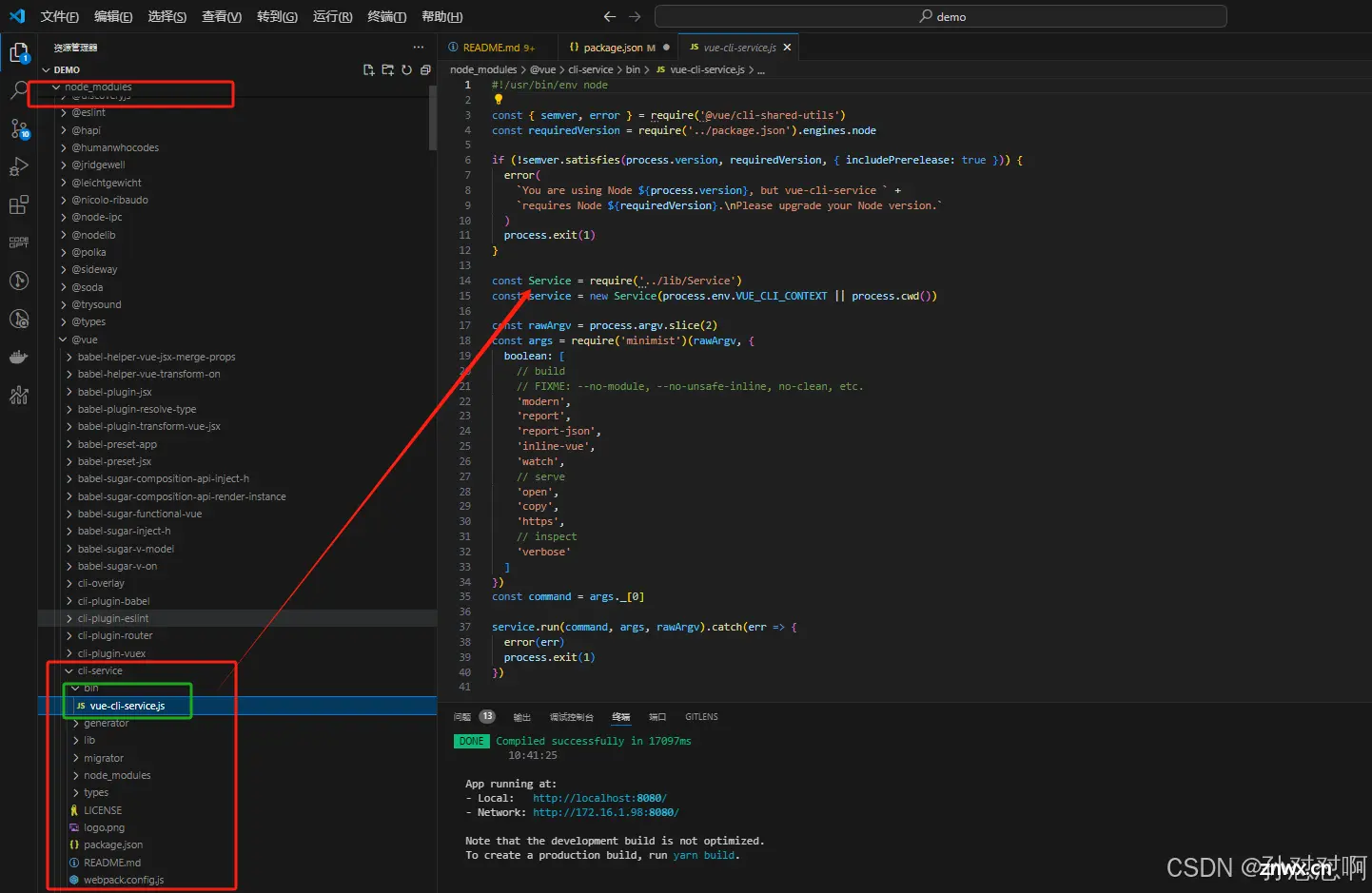Image resolution: width=1372 pixels, height=893 pixels.
Task: Open the 终端(T) menu
Action: click(x=386, y=16)
